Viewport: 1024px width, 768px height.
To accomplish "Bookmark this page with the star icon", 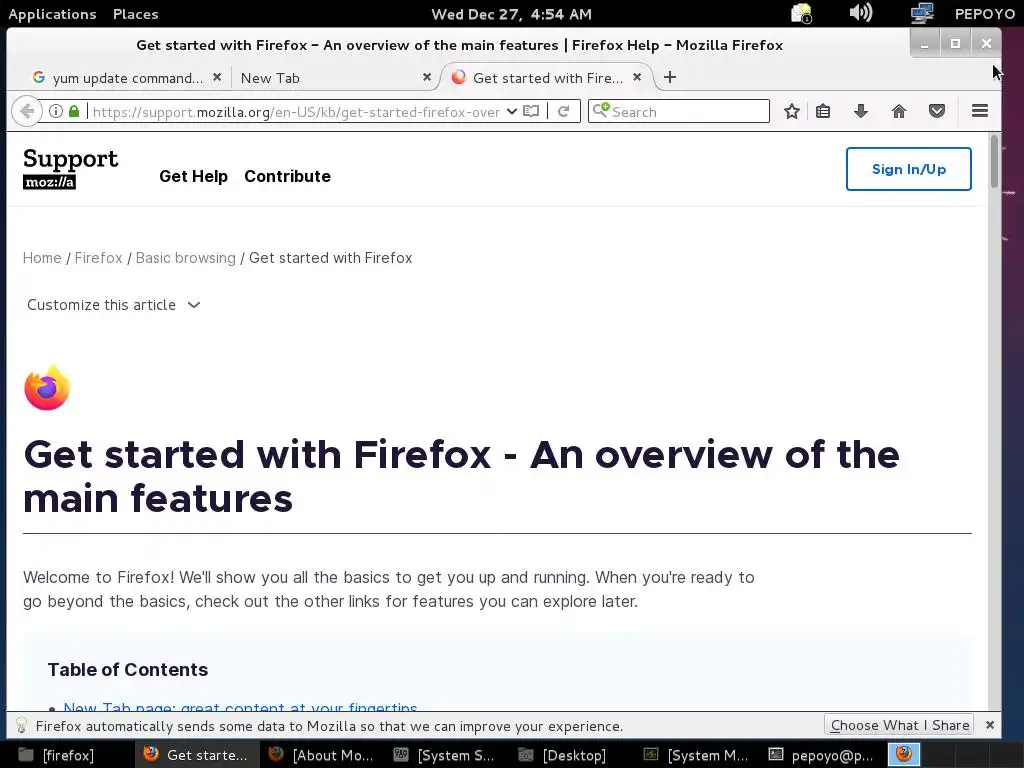I will pyautogui.click(x=792, y=112).
